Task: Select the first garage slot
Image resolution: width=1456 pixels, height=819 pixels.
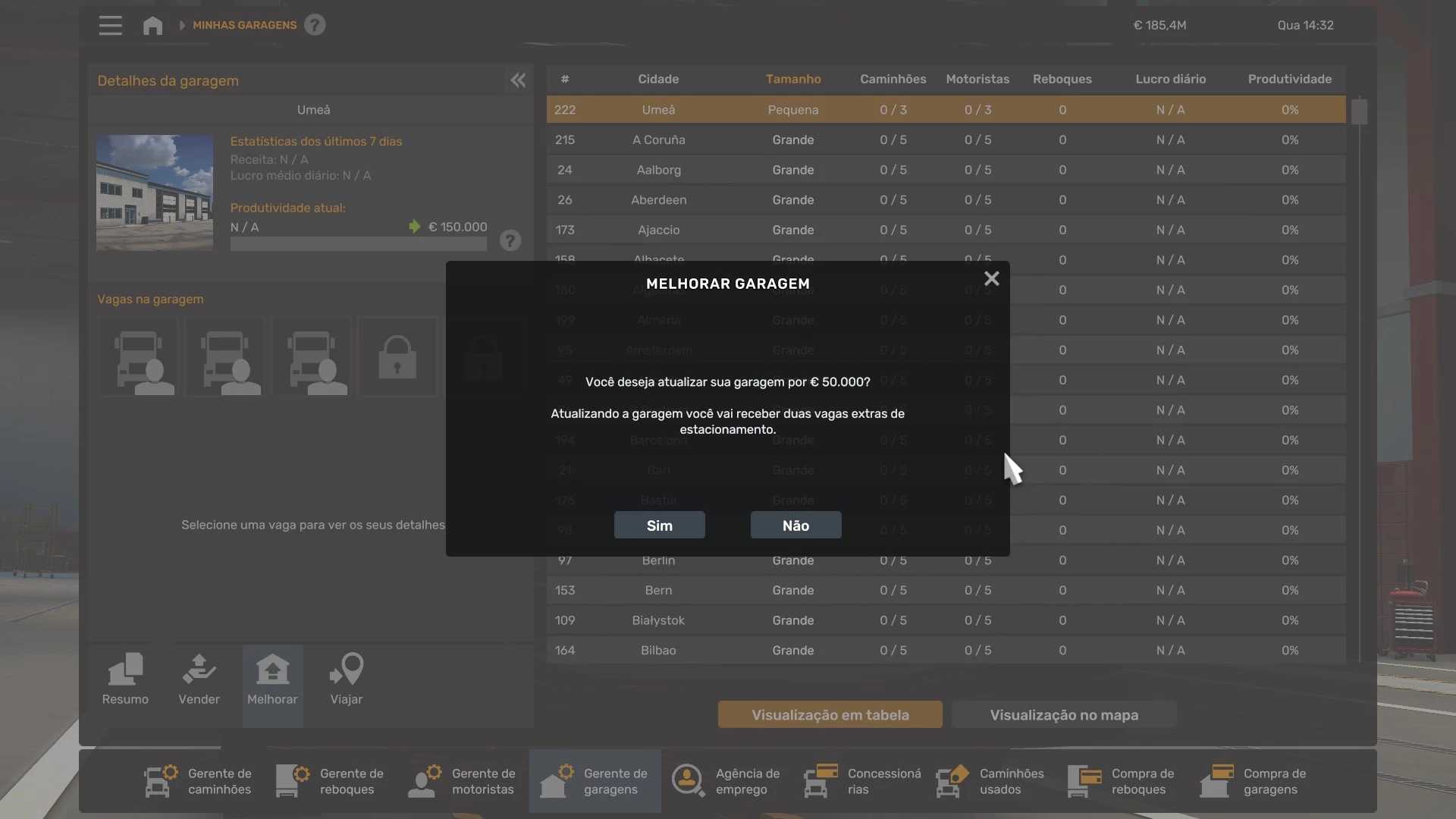Action: (139, 356)
